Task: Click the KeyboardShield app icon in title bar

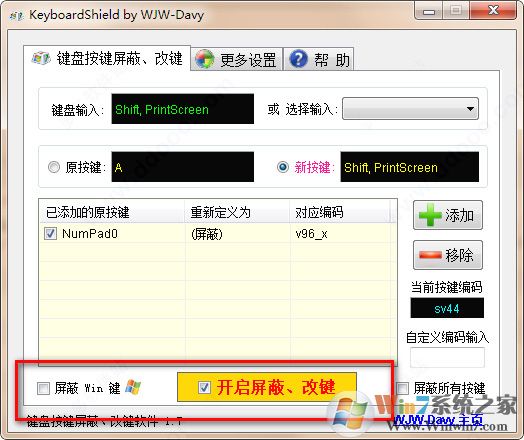Action: (x=16, y=16)
